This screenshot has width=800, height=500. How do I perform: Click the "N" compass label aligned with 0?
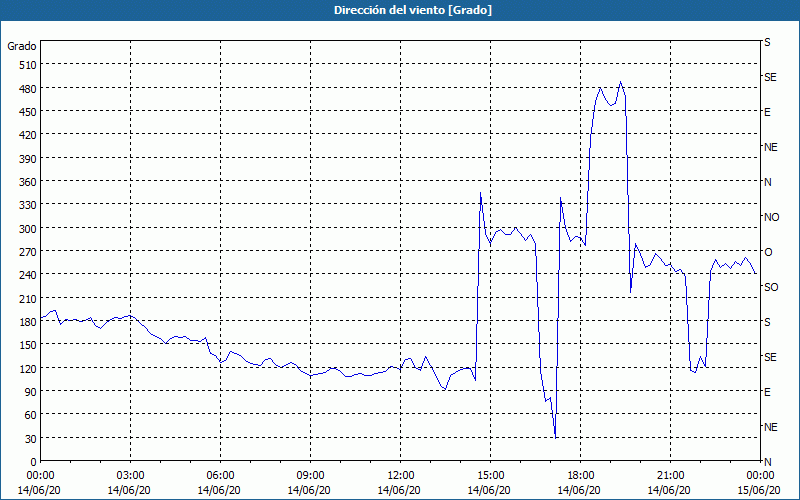coord(767,462)
